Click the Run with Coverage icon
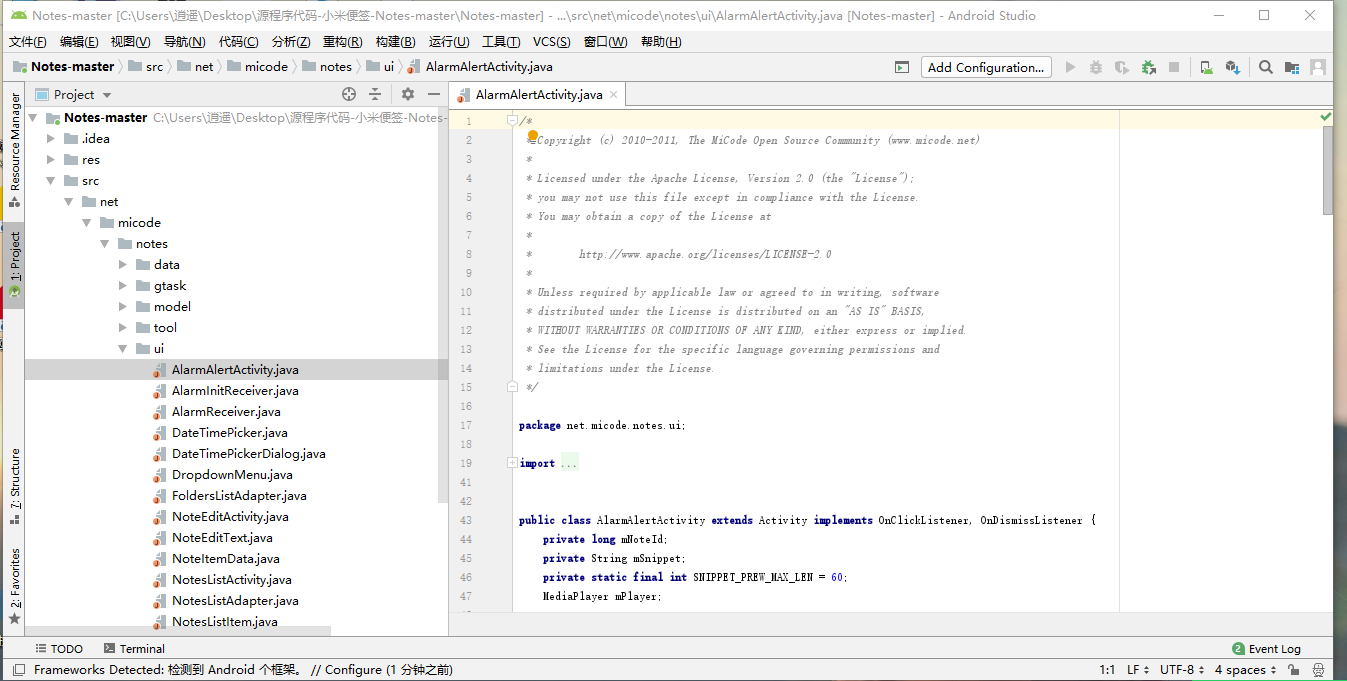The width and height of the screenshot is (1347, 681). (1122, 67)
